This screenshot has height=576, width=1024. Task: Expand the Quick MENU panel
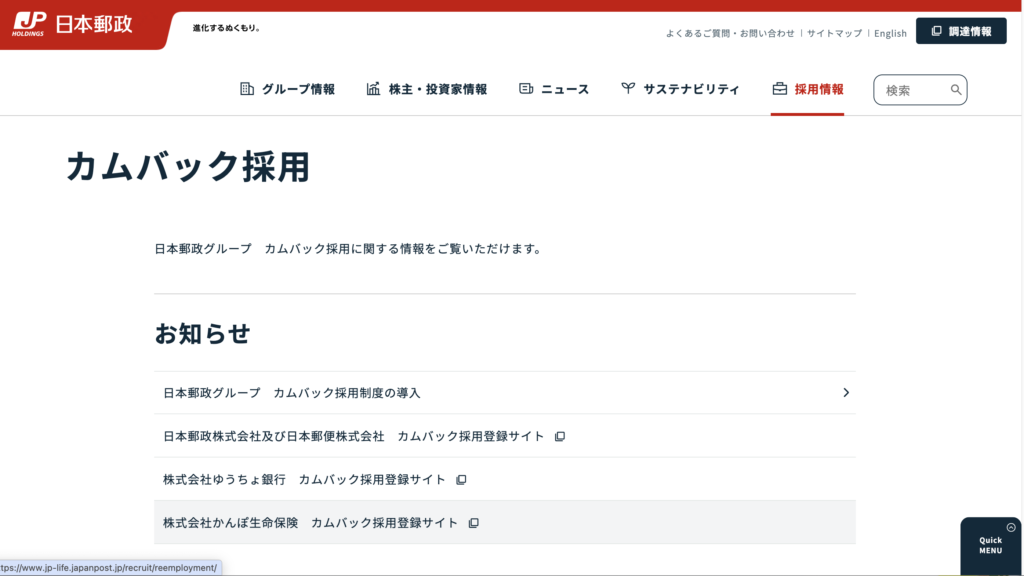tap(991, 546)
